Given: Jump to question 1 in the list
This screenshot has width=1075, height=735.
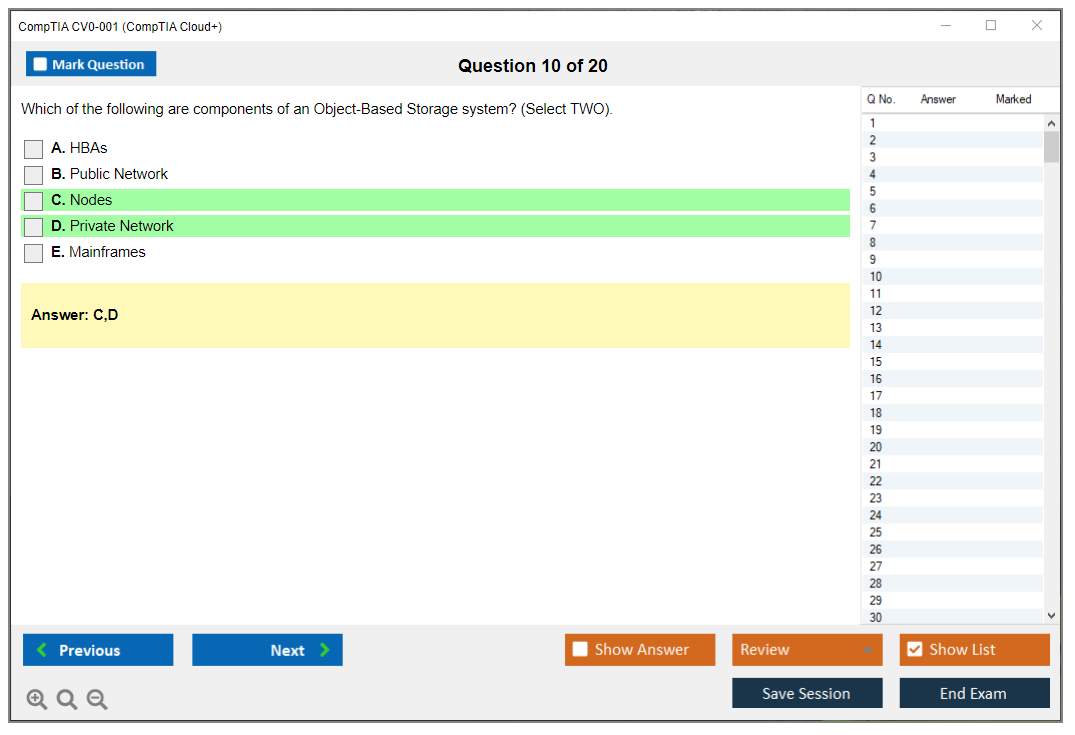Looking at the screenshot, I should tap(873, 123).
